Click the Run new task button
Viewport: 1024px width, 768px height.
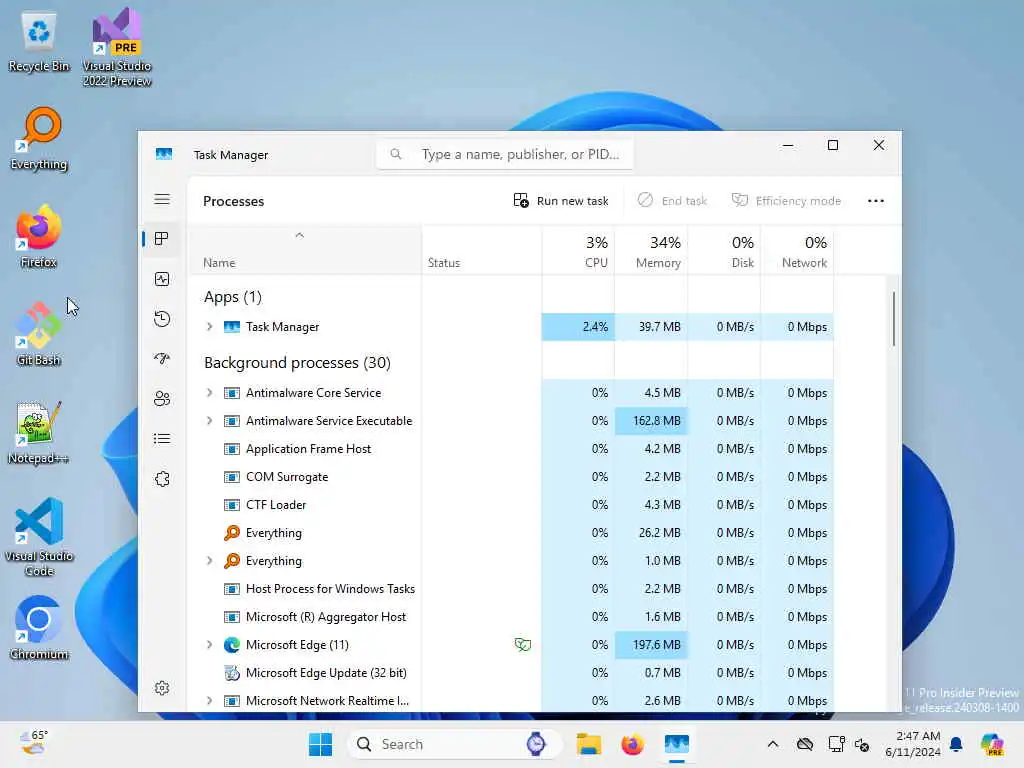(x=561, y=201)
